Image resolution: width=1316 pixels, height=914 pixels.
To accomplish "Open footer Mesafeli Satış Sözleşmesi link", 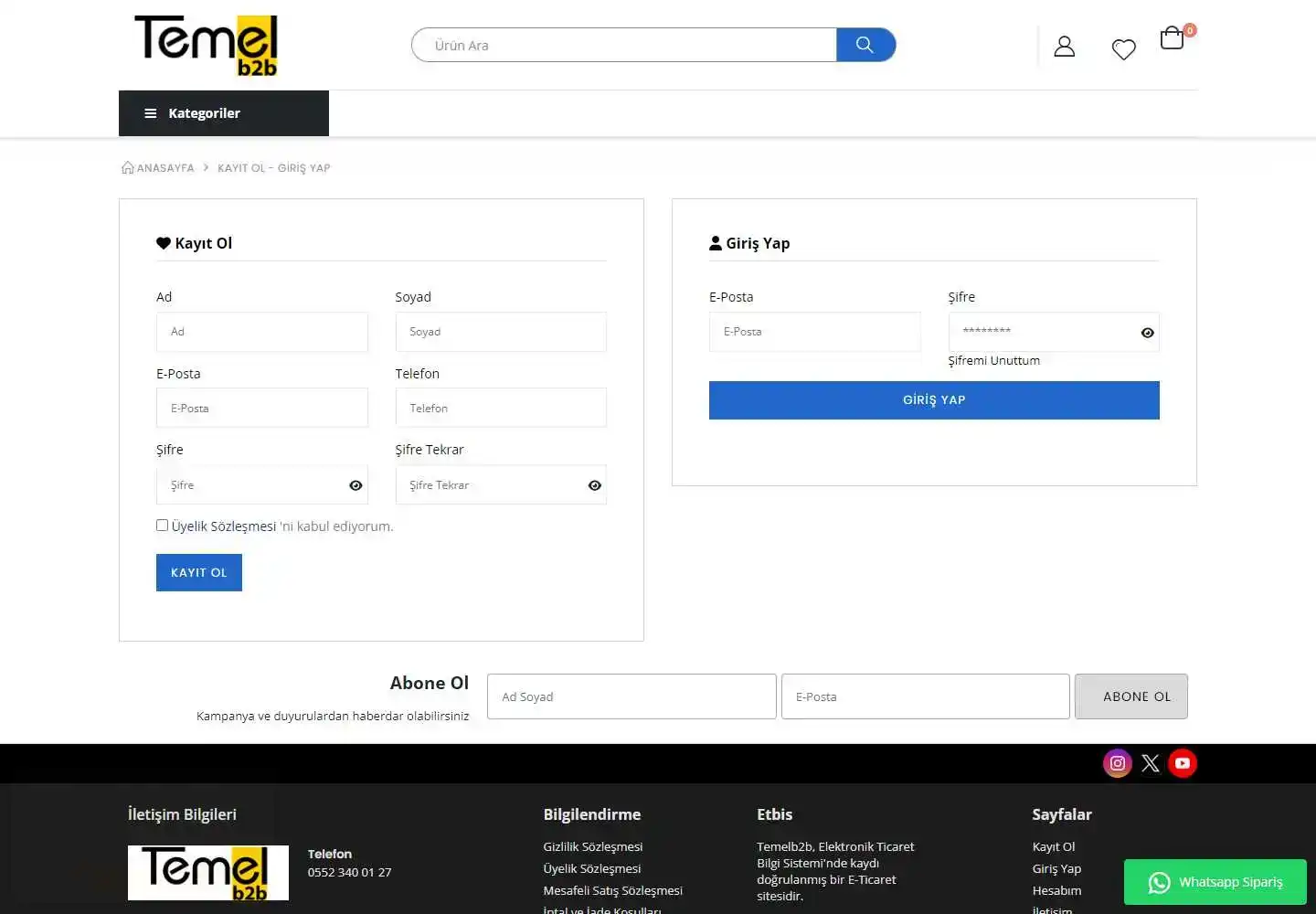I will pos(613,890).
